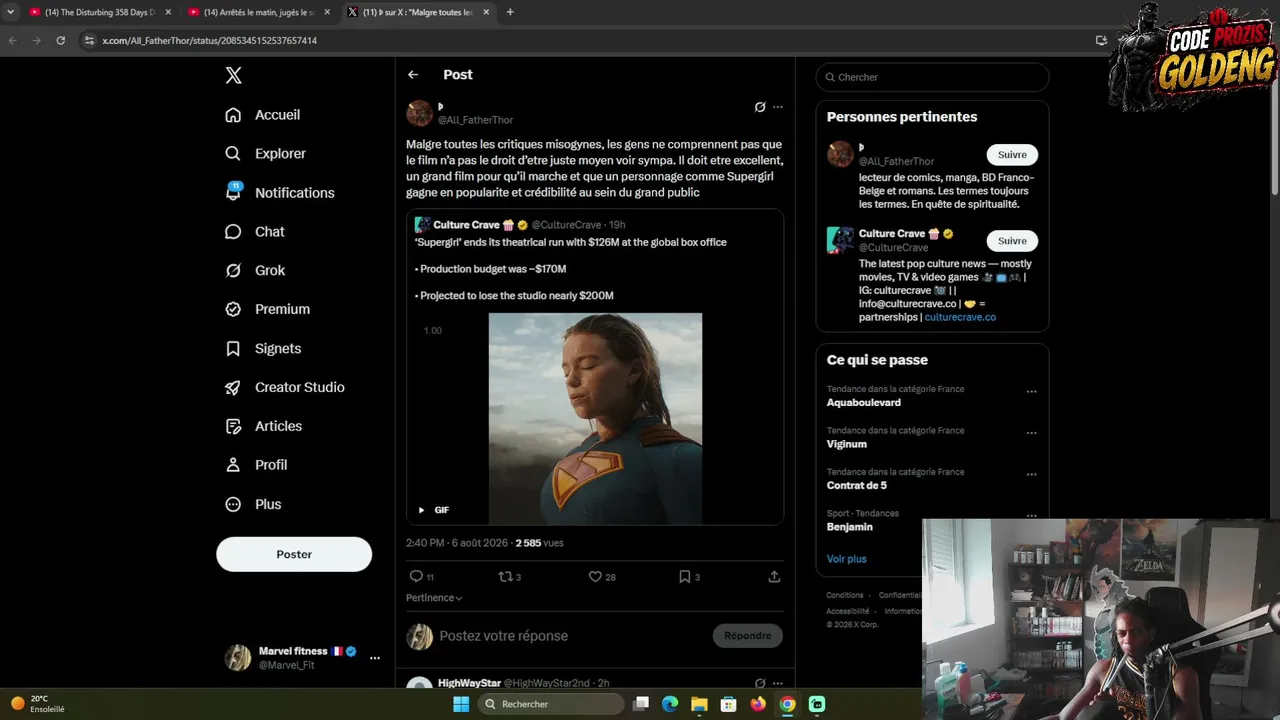This screenshot has height=720, width=1280.
Task: Click the reply bubble icon with 11
Action: (x=416, y=577)
